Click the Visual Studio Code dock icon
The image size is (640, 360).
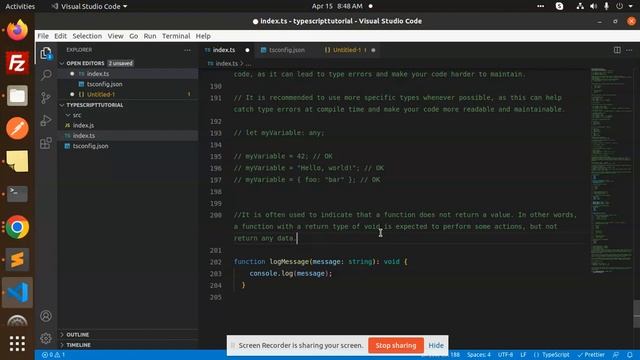[x=17, y=292]
